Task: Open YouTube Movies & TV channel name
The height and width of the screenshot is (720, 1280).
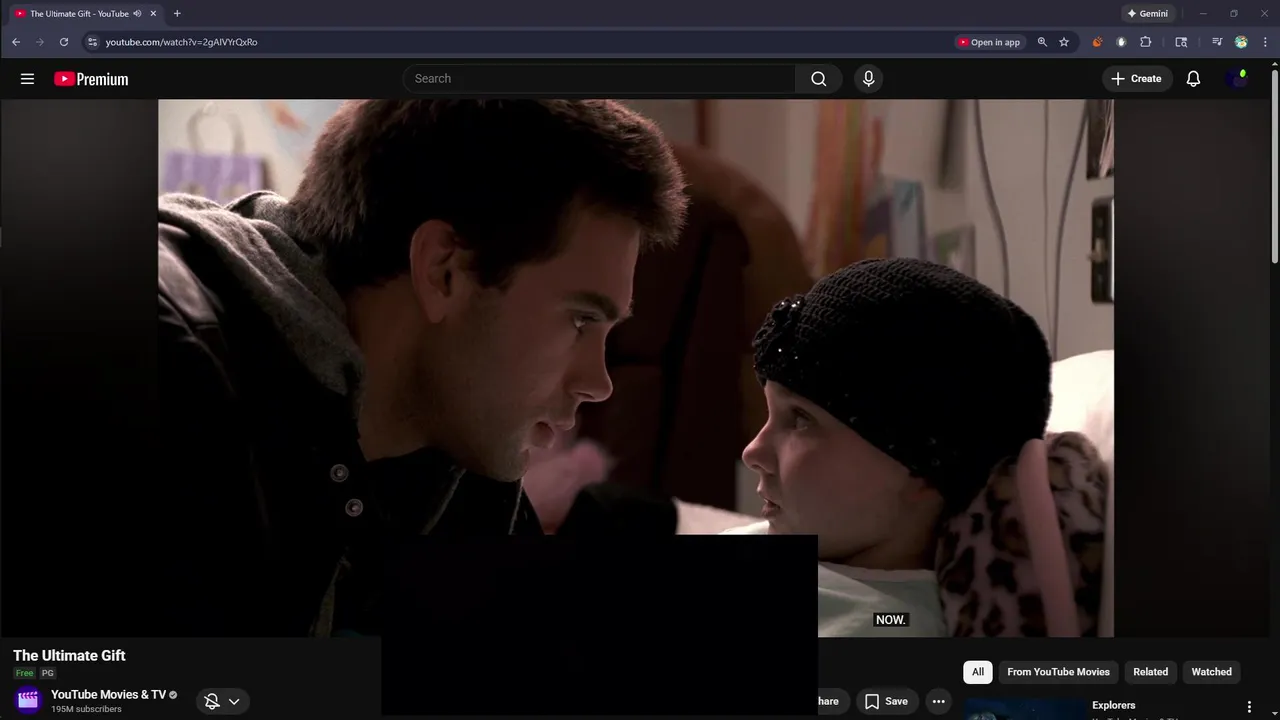Action: coord(108,695)
